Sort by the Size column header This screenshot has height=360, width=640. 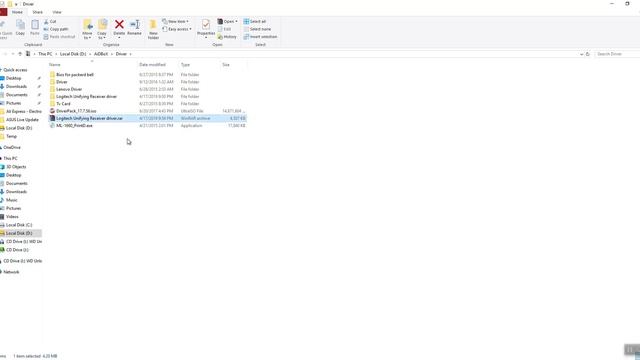click(x=226, y=64)
